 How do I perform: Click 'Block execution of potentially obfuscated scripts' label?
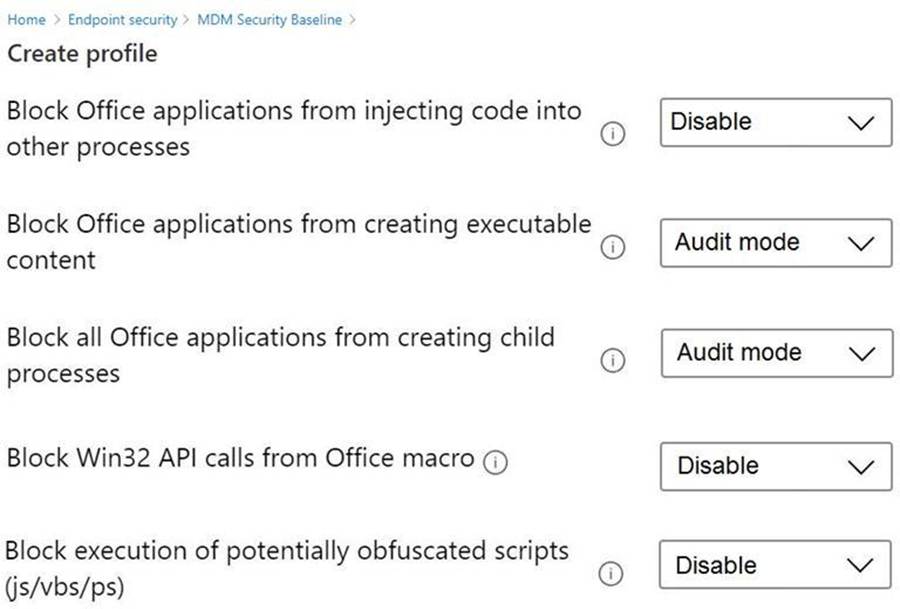[x=287, y=550]
